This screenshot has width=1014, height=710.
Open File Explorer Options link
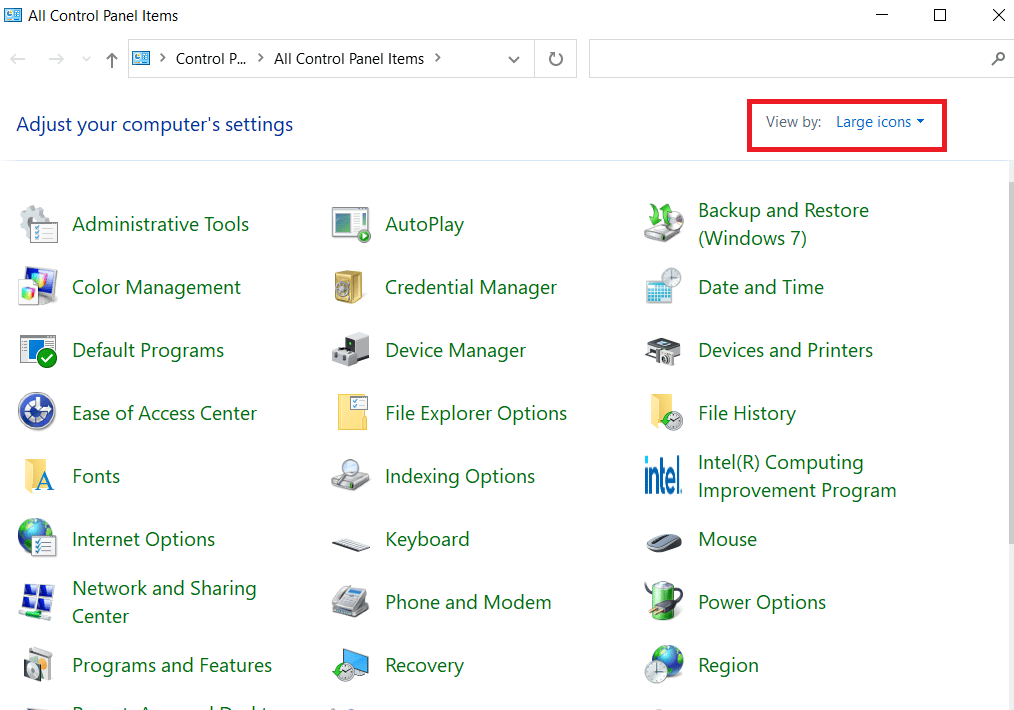(476, 413)
